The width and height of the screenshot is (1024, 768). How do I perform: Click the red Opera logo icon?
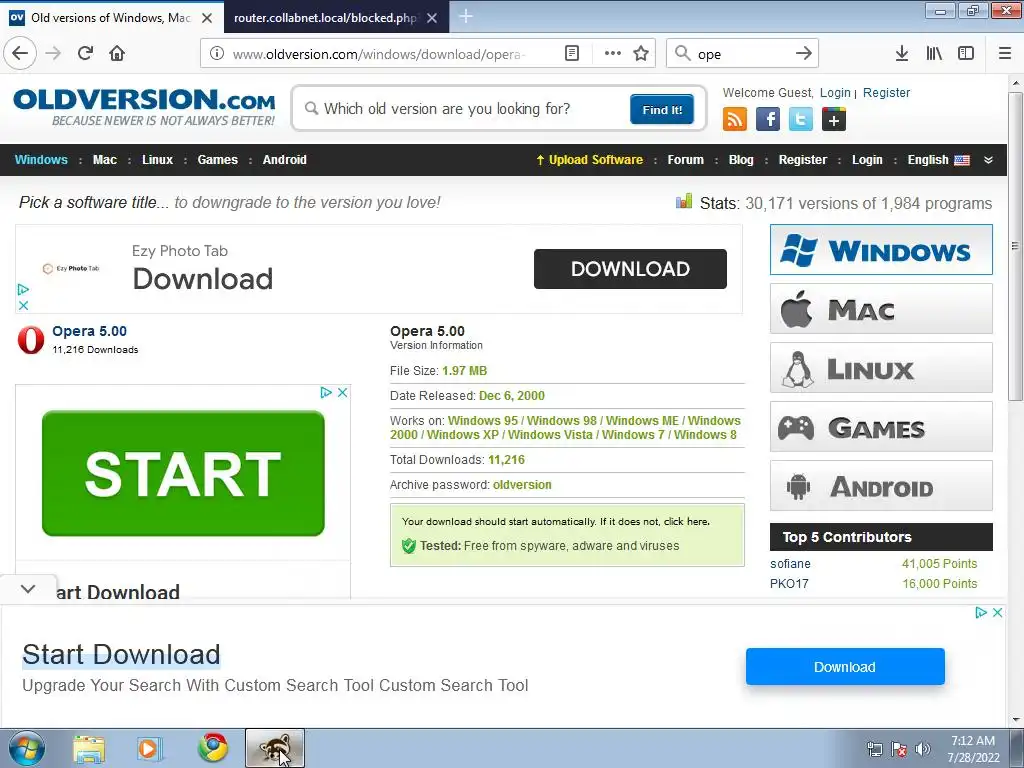coord(31,340)
